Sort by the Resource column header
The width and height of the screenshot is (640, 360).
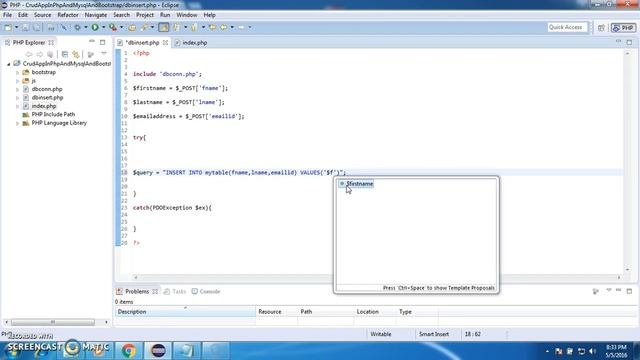(277, 312)
